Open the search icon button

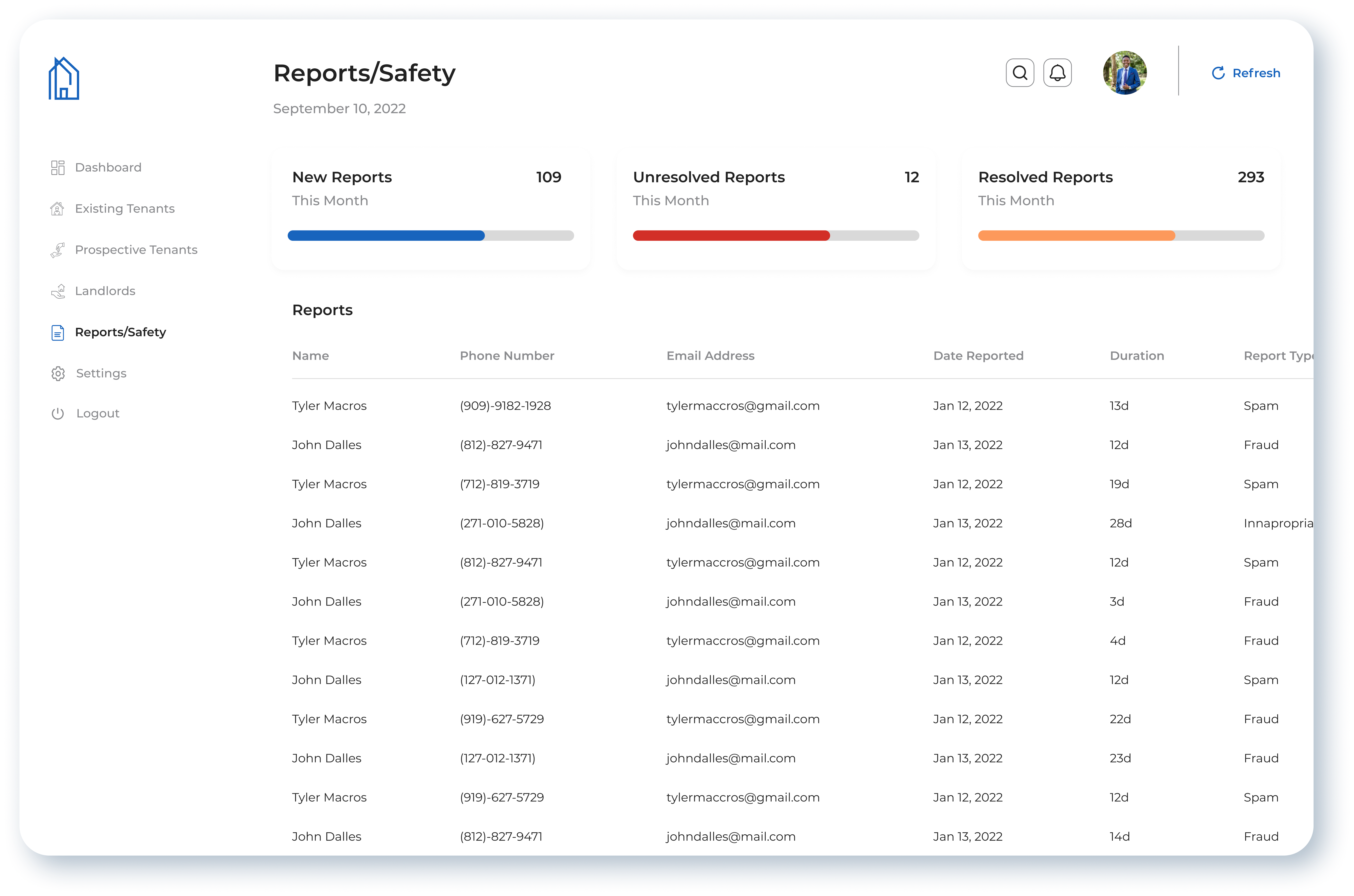1020,73
